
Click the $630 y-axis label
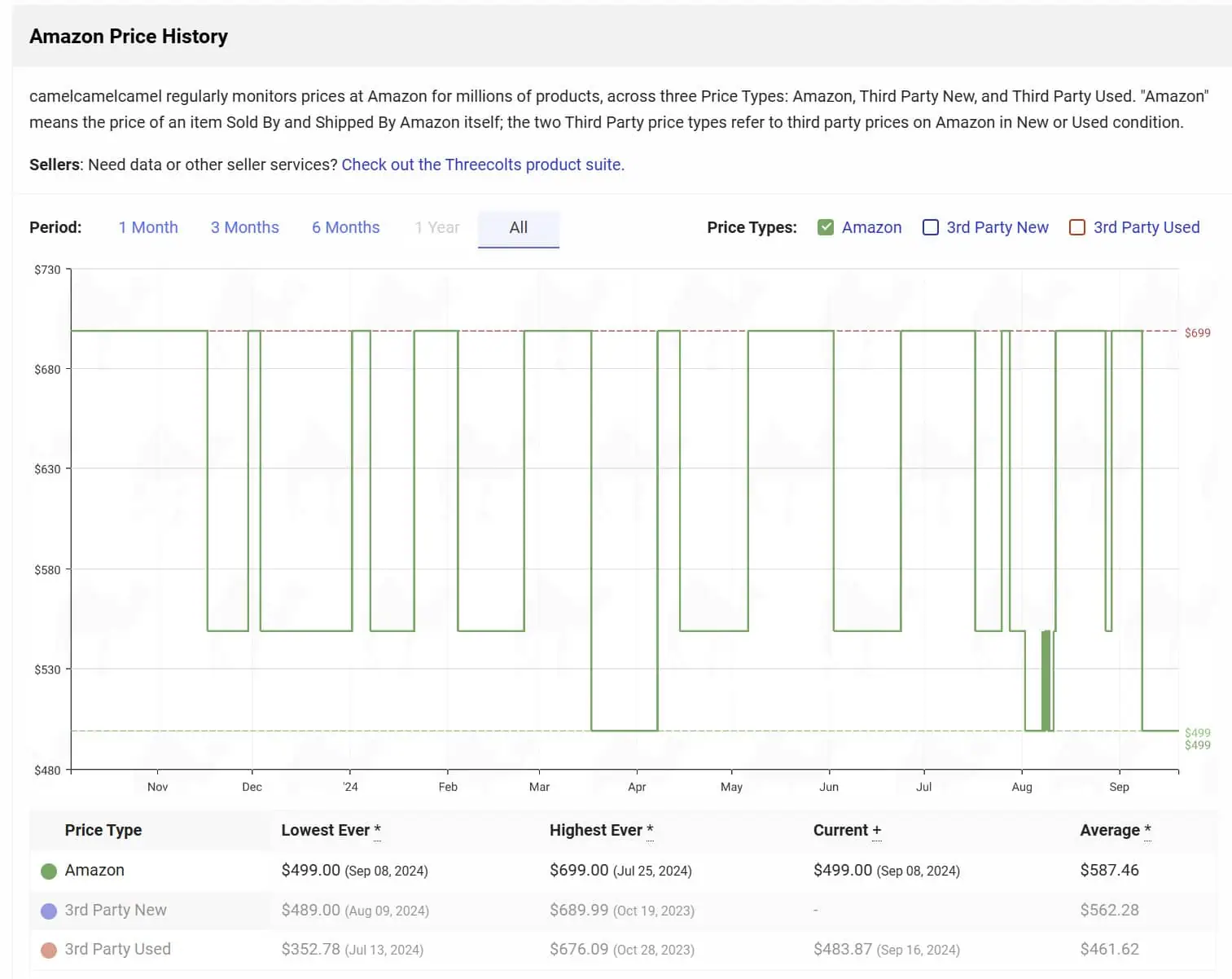(47, 469)
